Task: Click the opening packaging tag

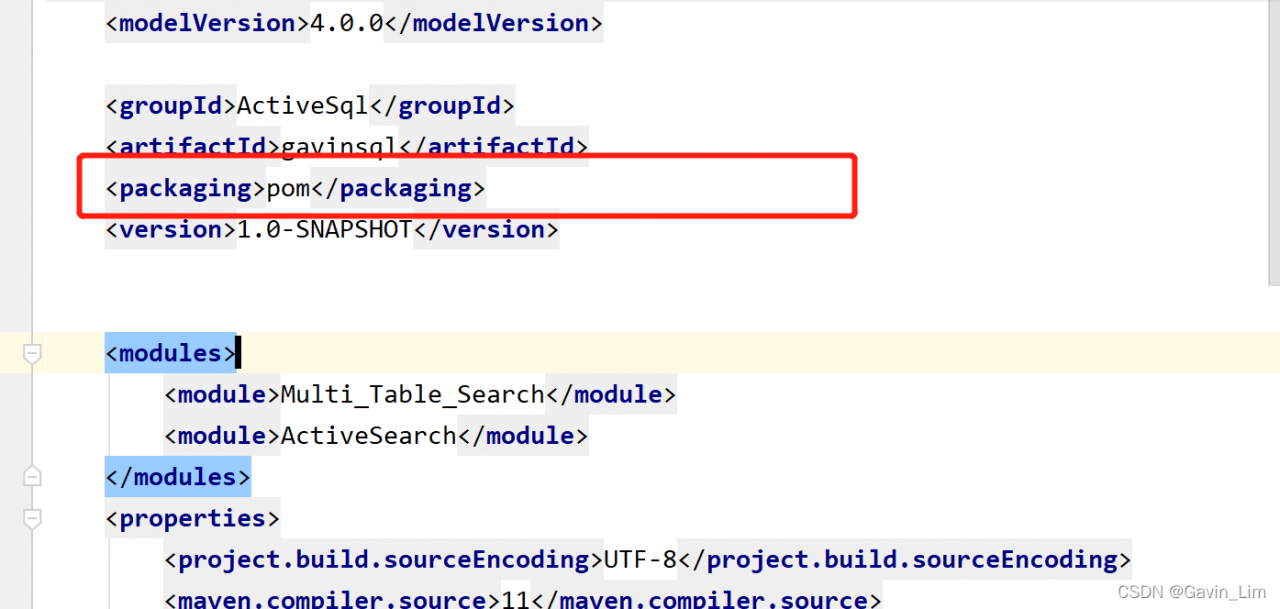Action: click(185, 188)
